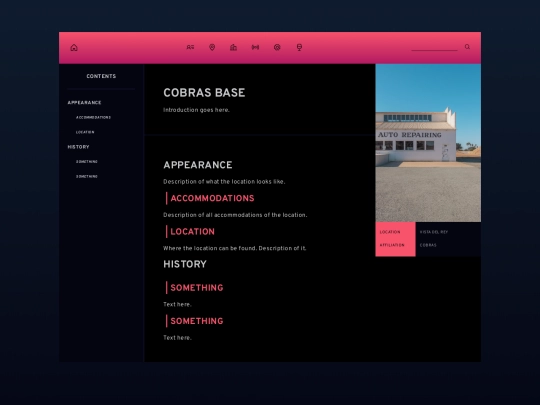Click the Location label in infobox
Image resolution: width=540 pixels, height=405 pixels.
(390, 232)
